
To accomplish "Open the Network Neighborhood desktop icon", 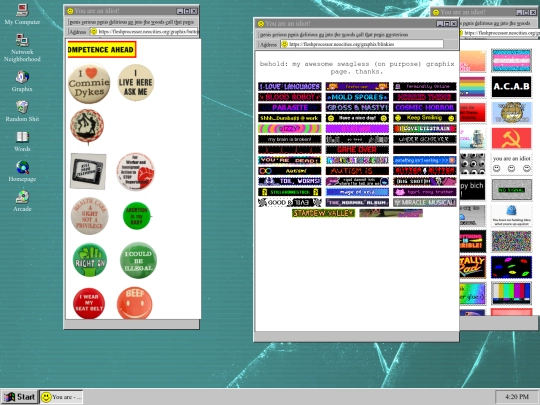I will coord(22,48).
